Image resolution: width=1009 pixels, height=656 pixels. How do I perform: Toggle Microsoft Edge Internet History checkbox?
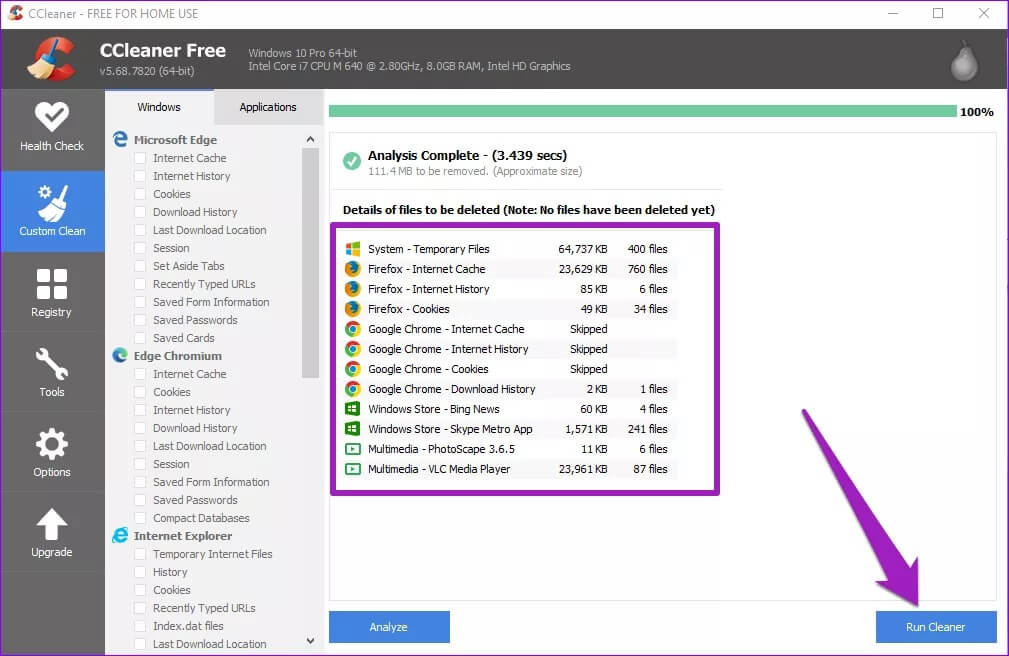tap(140, 176)
